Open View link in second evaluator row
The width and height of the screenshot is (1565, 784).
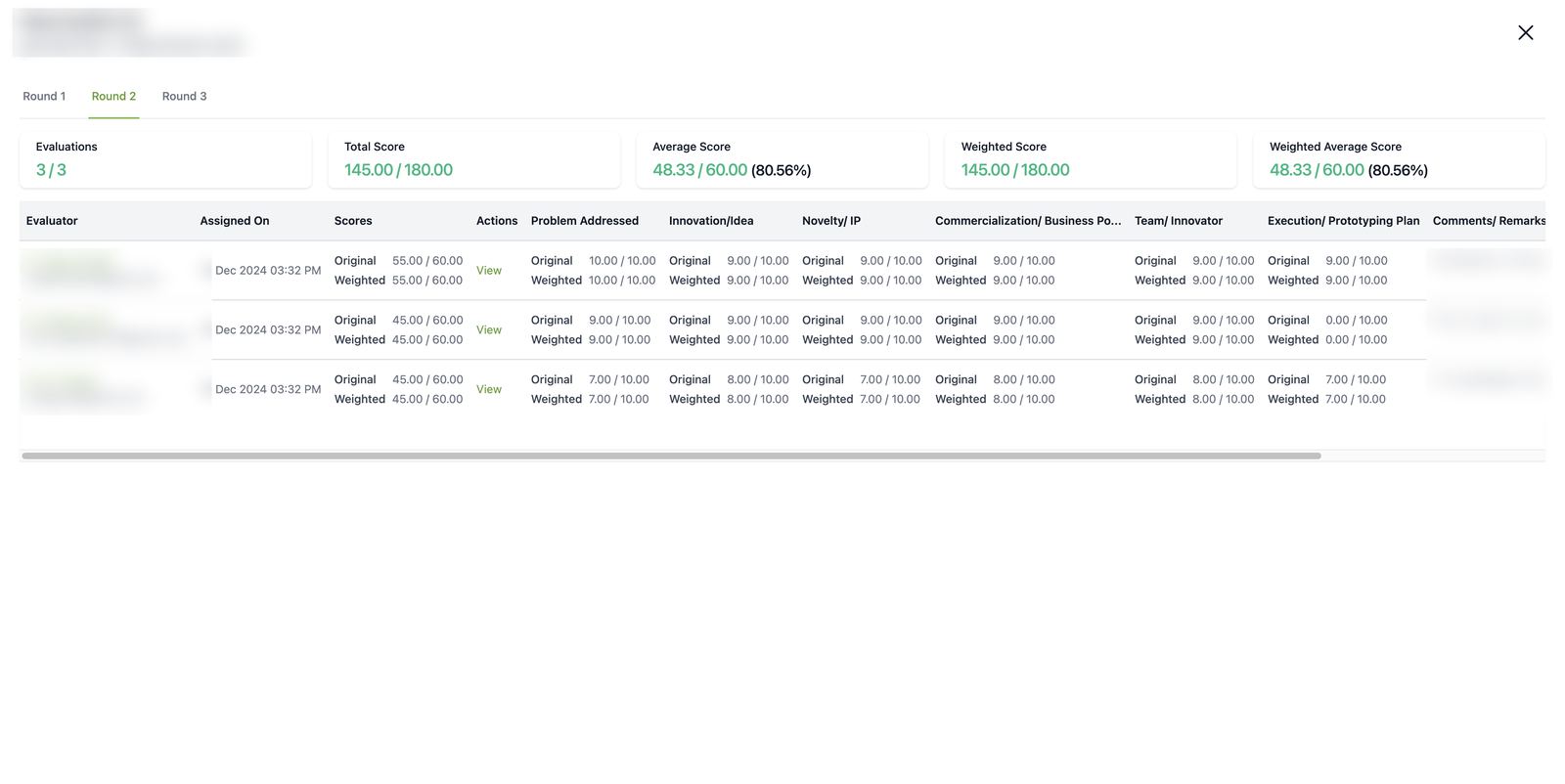tap(489, 330)
